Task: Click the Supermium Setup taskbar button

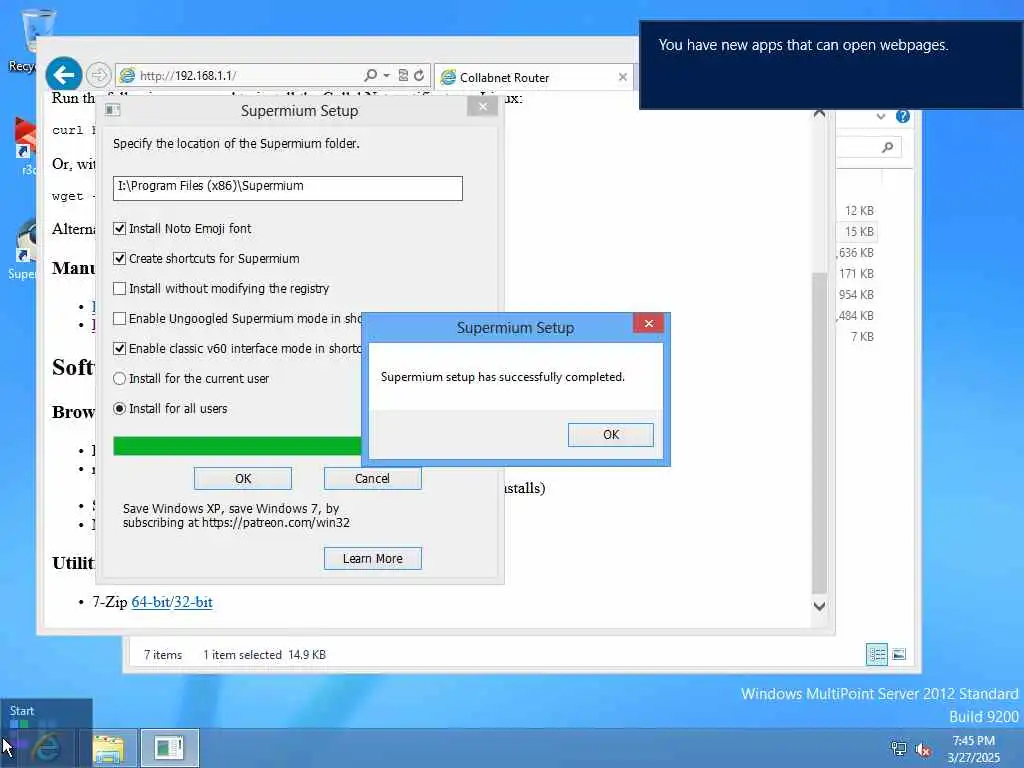Action: pos(170,748)
